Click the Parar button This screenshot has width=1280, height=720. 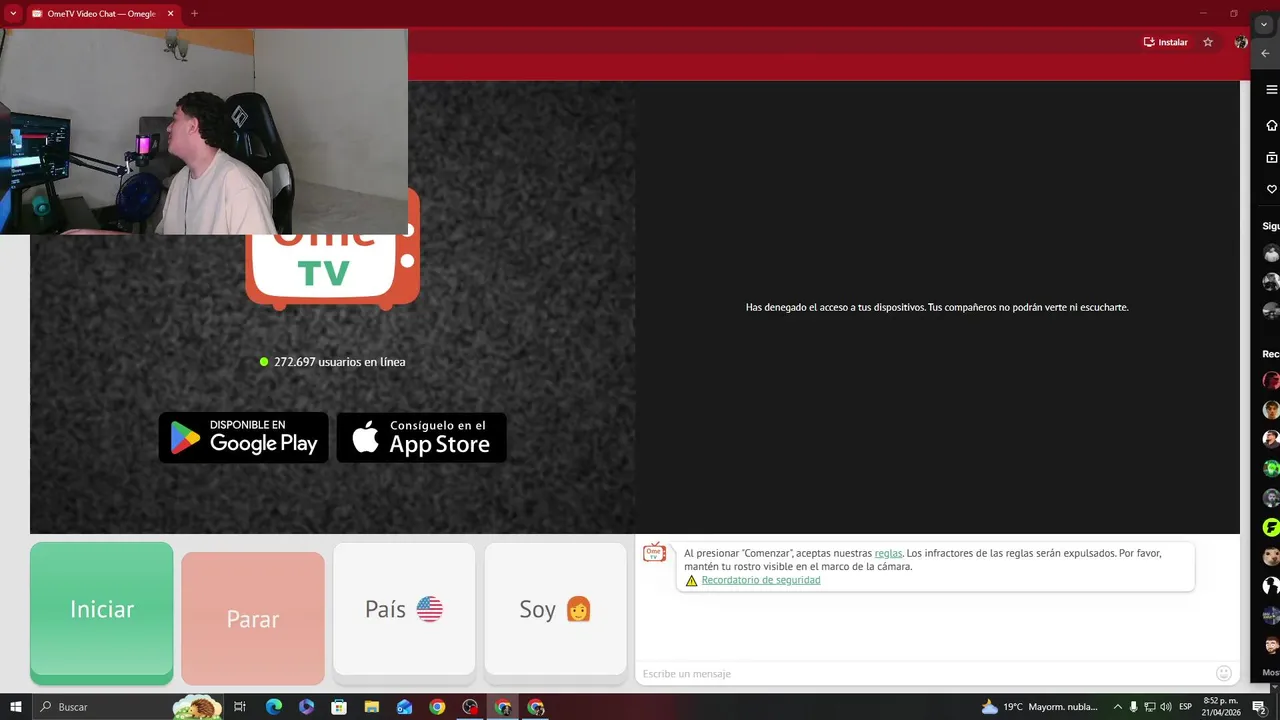253,618
